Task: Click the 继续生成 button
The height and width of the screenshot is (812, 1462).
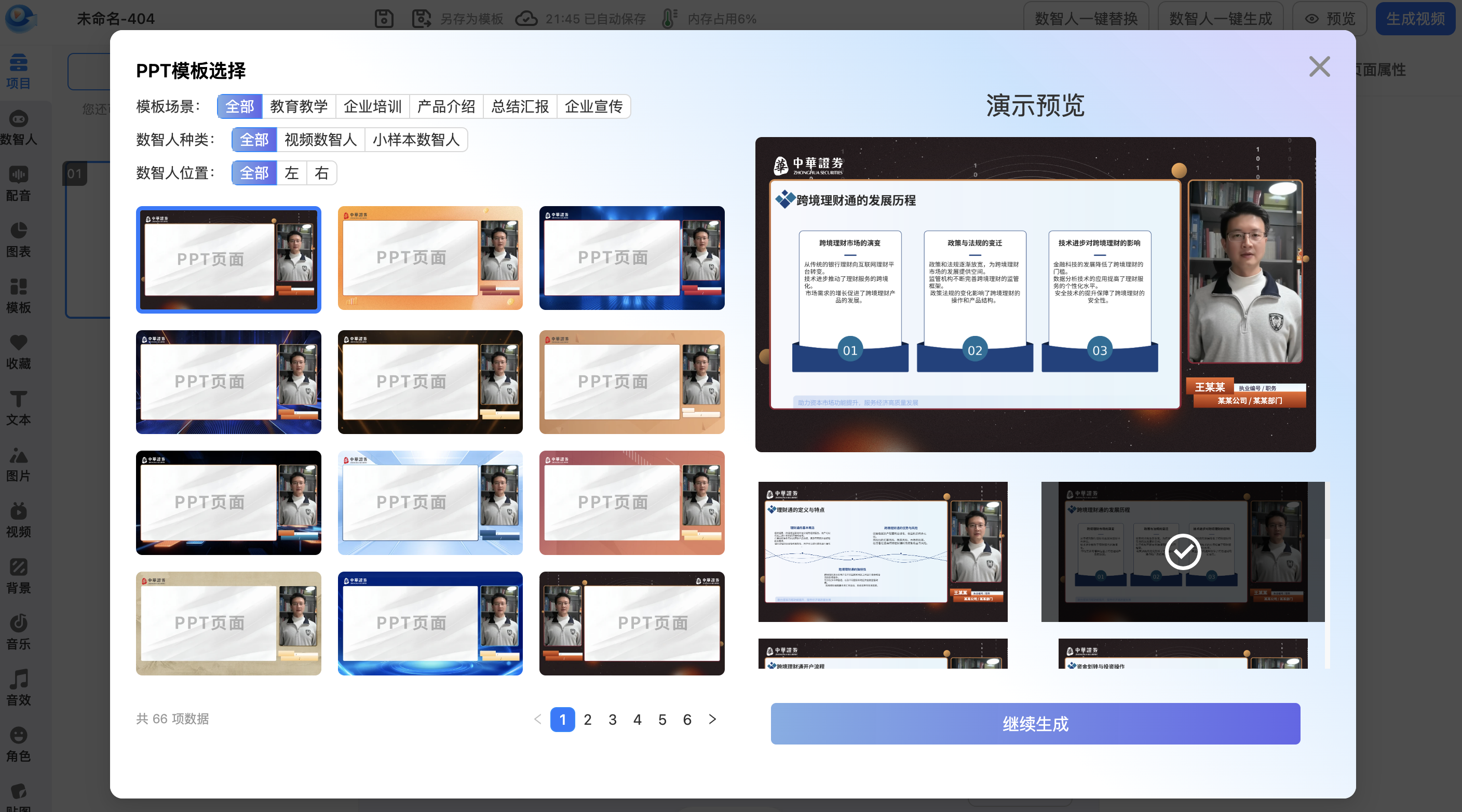Action: pos(1035,724)
